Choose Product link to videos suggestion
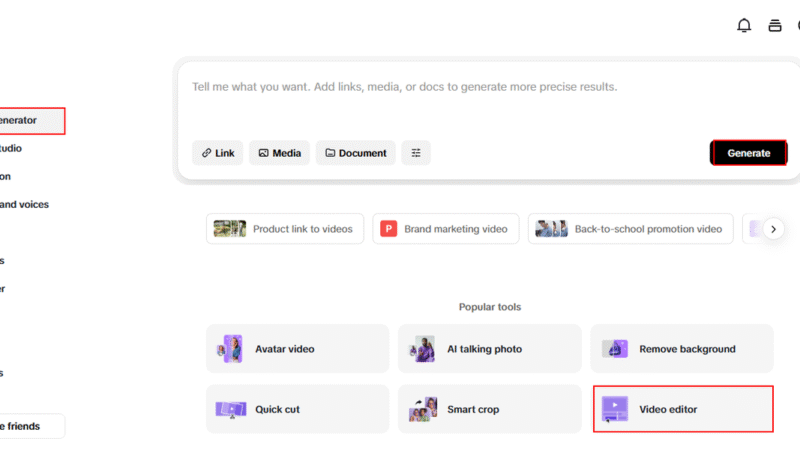The width and height of the screenshot is (800, 450). coord(285,229)
